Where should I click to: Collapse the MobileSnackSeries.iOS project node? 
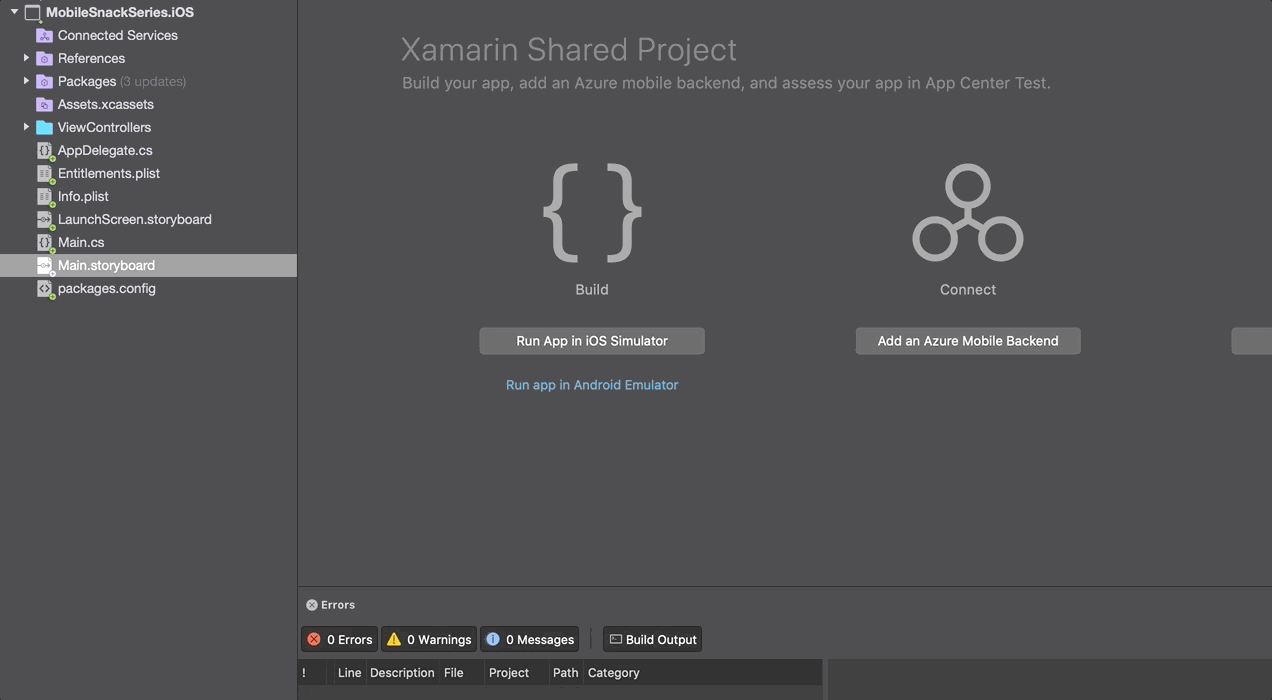click(x=14, y=12)
